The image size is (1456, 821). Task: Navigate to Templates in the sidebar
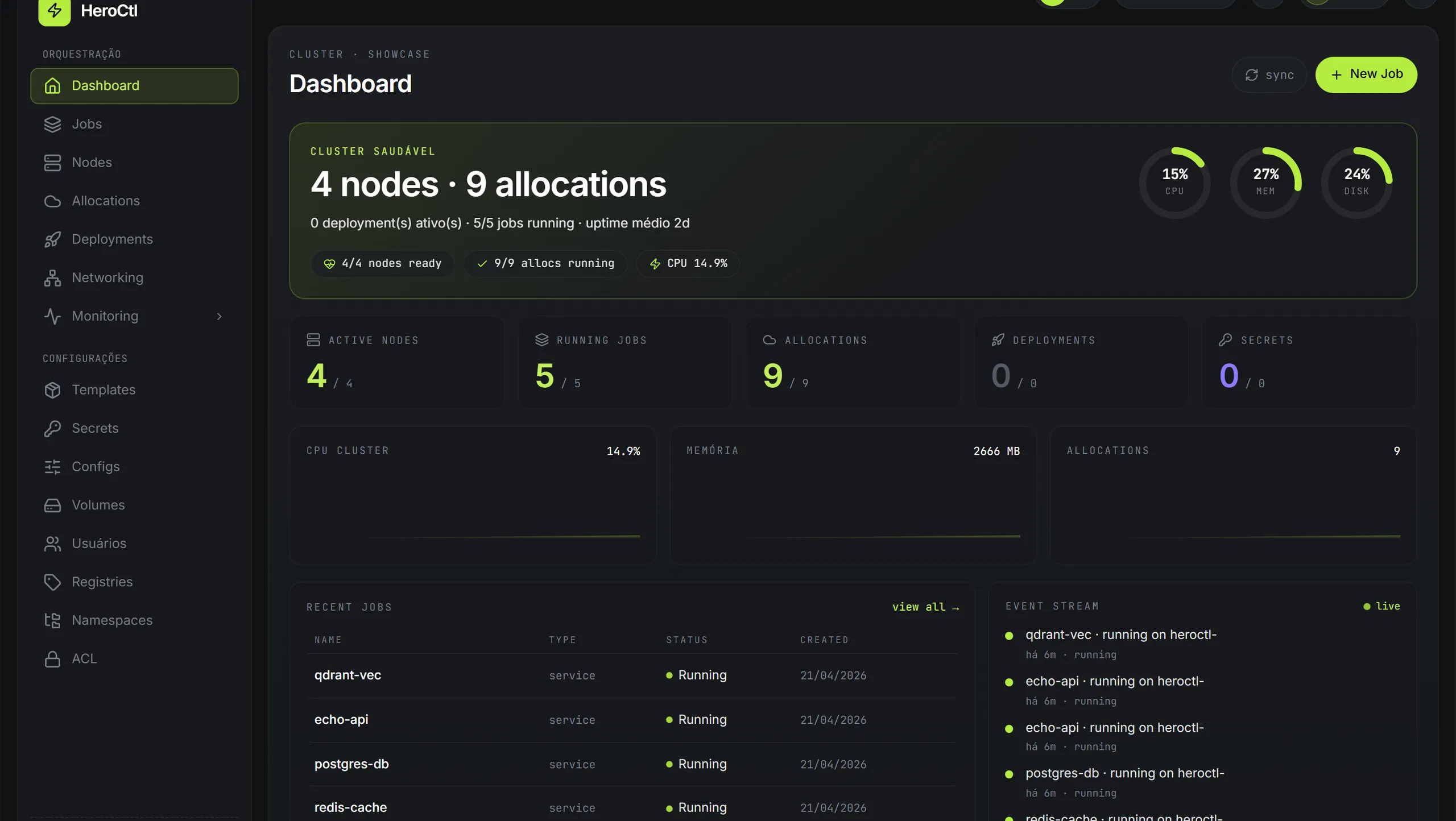[x=134, y=390]
